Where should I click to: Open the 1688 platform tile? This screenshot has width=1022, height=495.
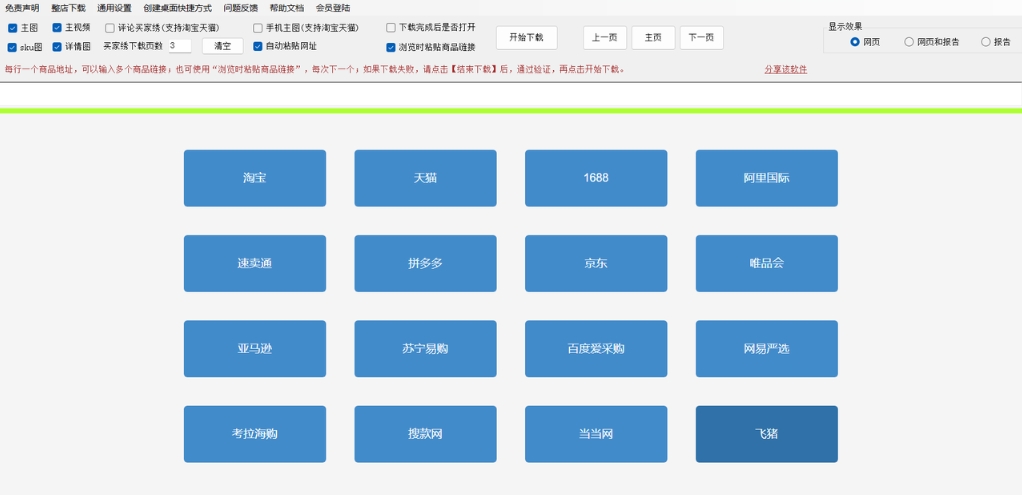tap(596, 178)
